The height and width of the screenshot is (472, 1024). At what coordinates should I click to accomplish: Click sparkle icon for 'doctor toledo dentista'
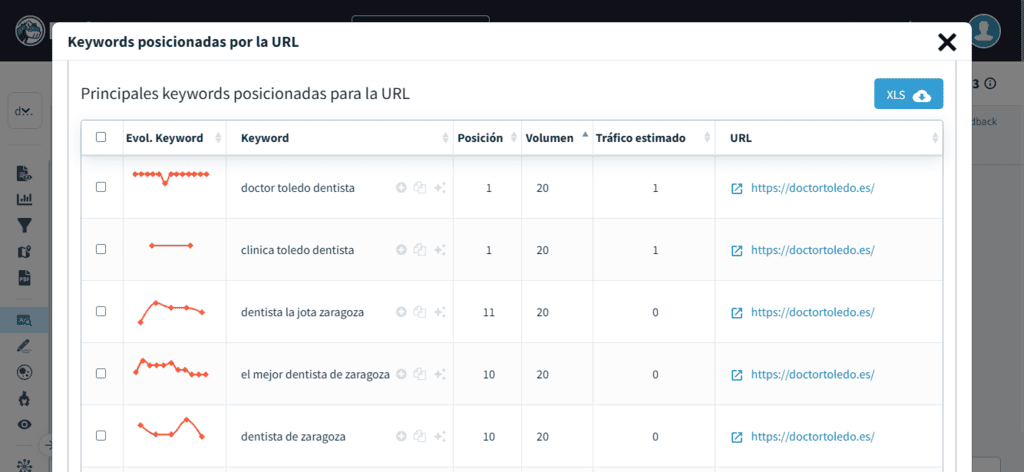[440, 188]
